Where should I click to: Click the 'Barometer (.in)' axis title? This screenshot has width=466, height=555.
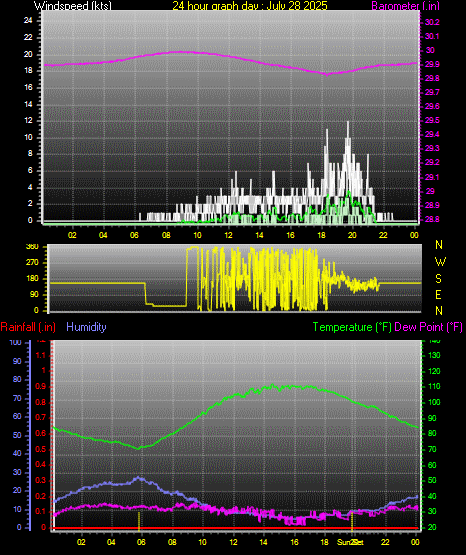[405, 5]
